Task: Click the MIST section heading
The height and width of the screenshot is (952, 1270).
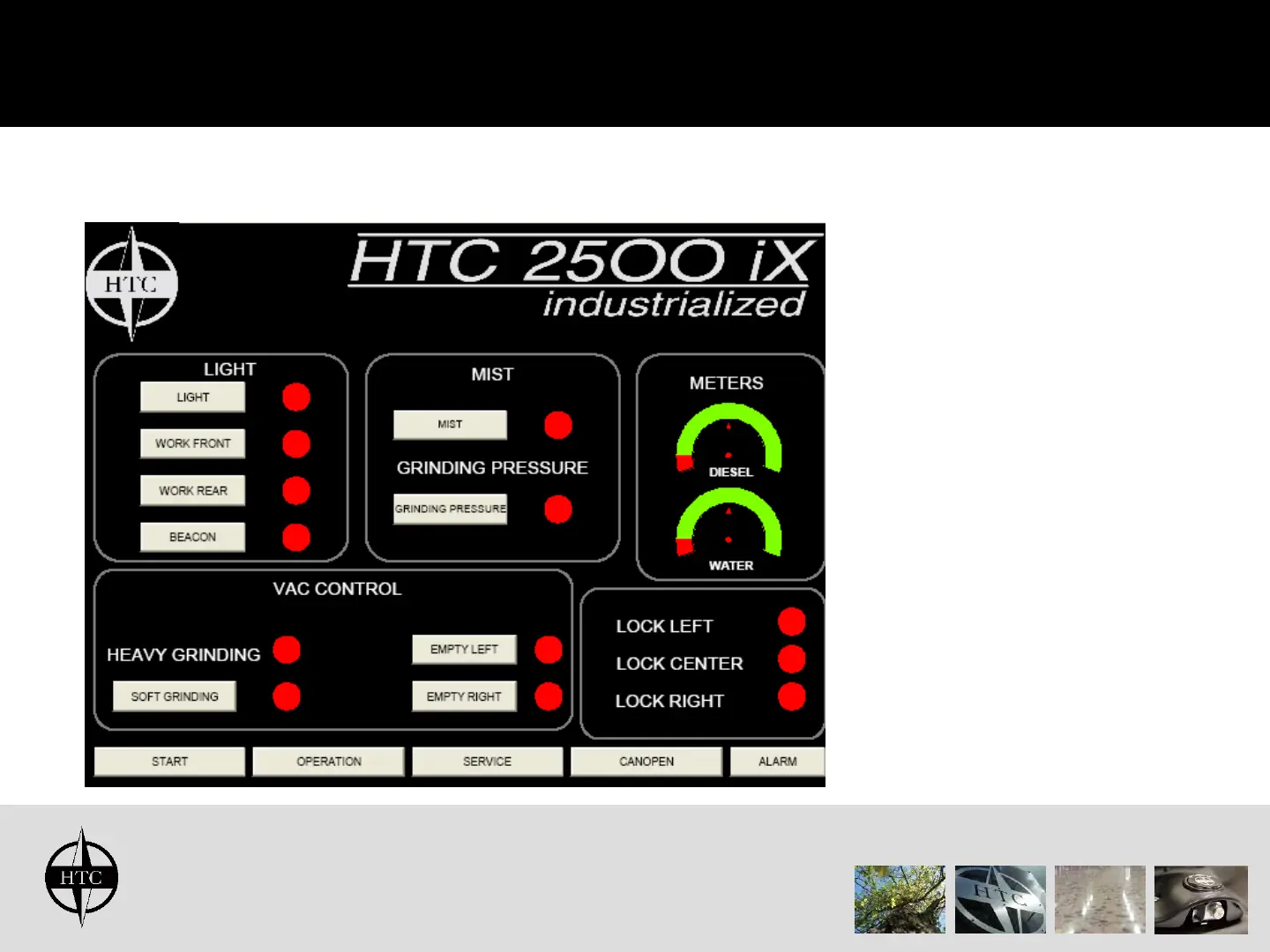Action: pos(492,374)
